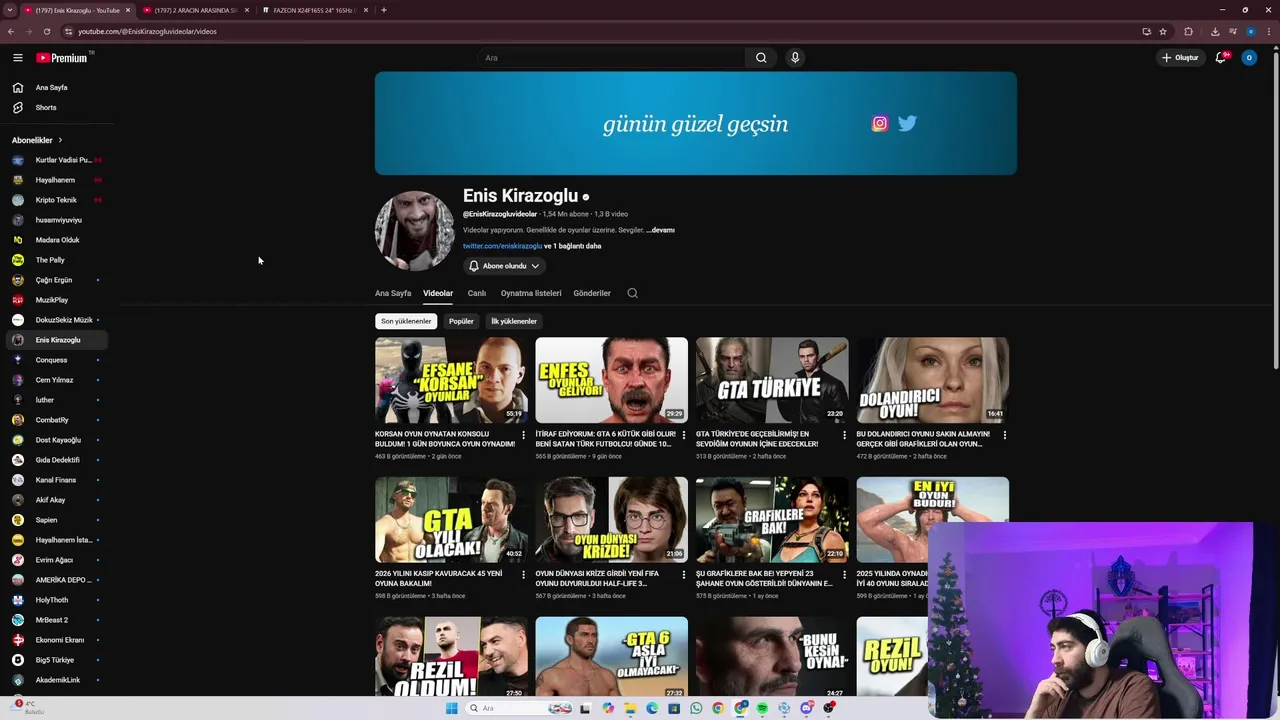Expand channel description with ...devamı
Image resolution: width=1280 pixels, height=720 pixels.
tap(661, 230)
